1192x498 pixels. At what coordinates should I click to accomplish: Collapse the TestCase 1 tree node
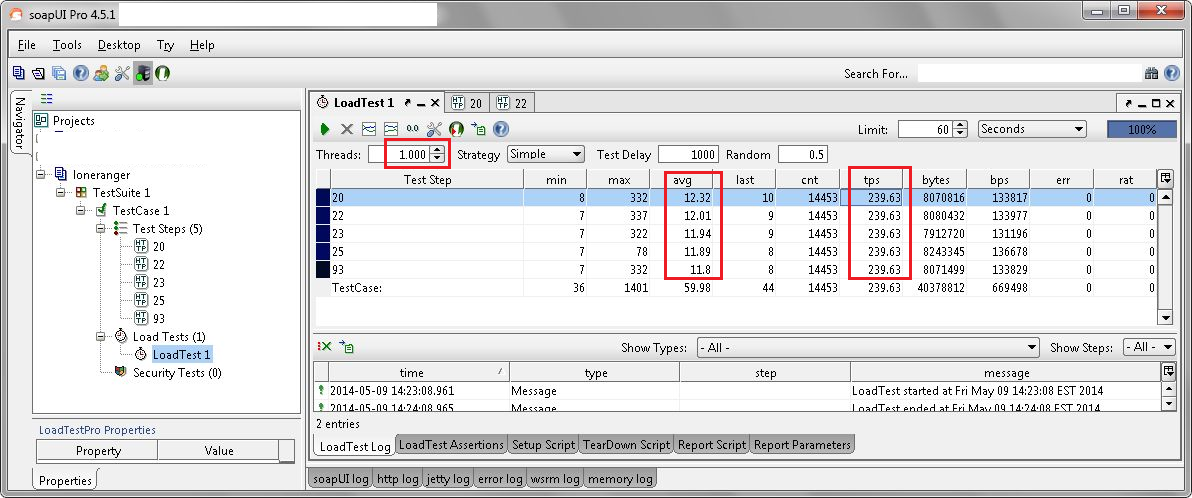pyautogui.click(x=81, y=211)
